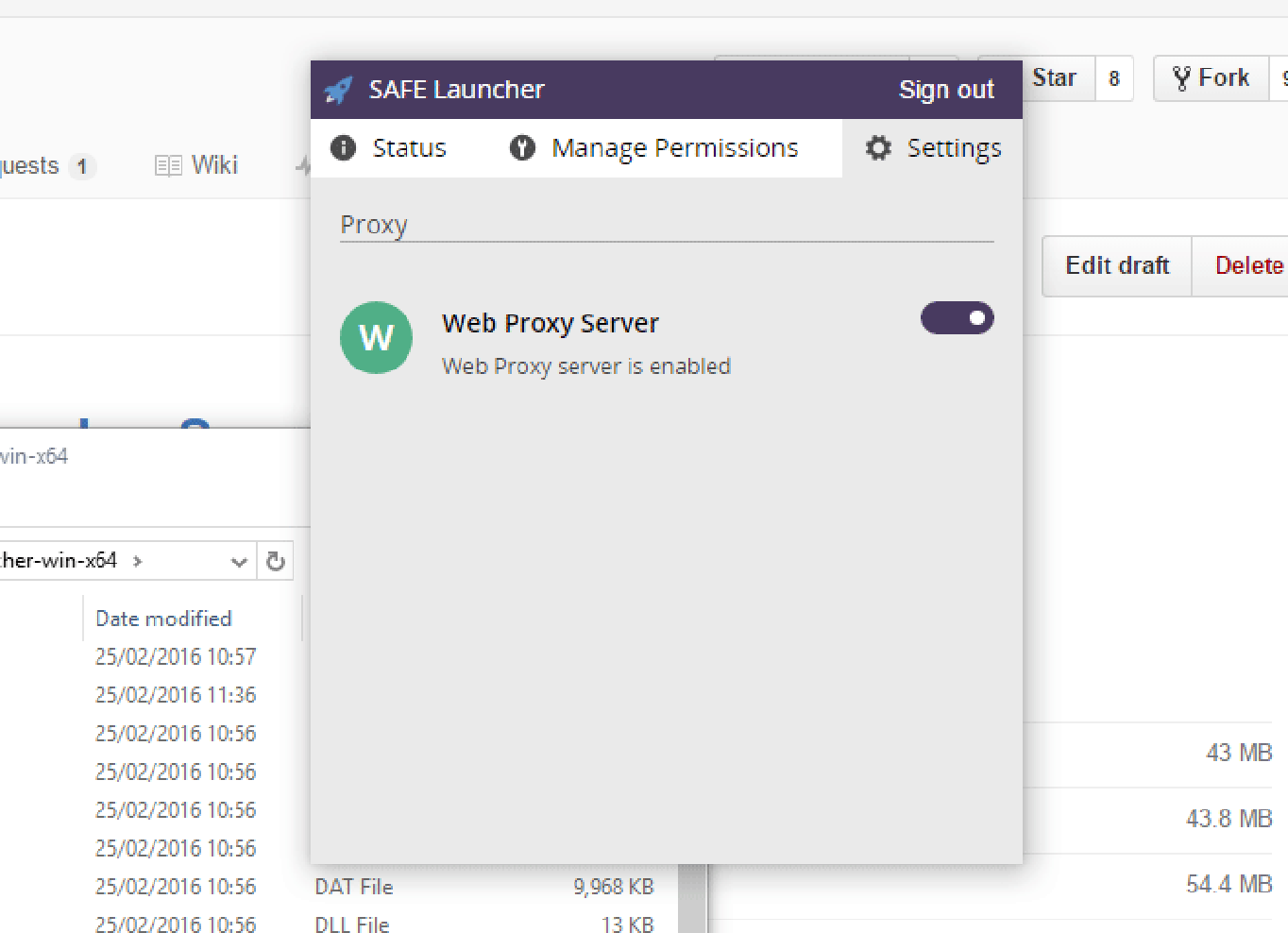Click the star count 8
Screen dimensions: 1288x933
tap(1114, 78)
